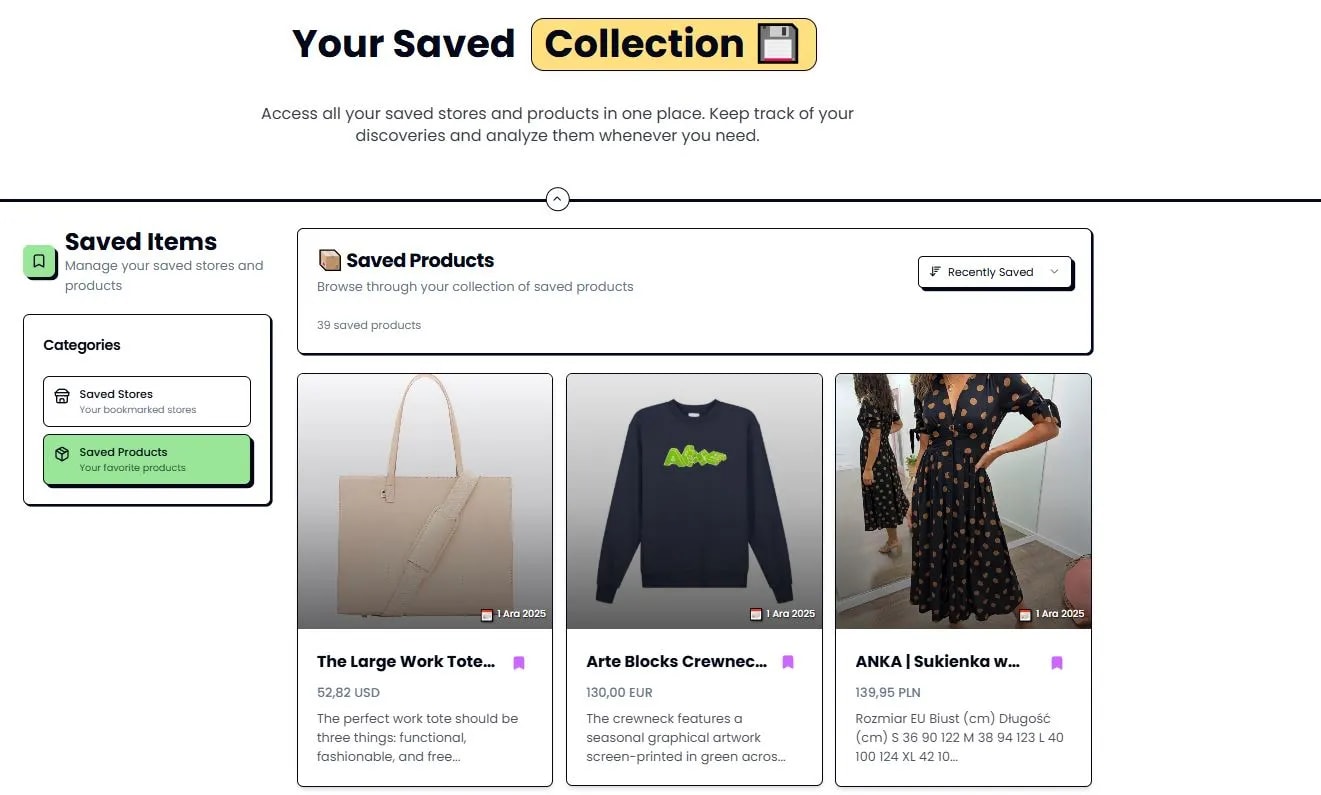Image resolution: width=1321 pixels, height=795 pixels.
Task: Select the store icon next to Saved Stores
Action: (x=62, y=395)
